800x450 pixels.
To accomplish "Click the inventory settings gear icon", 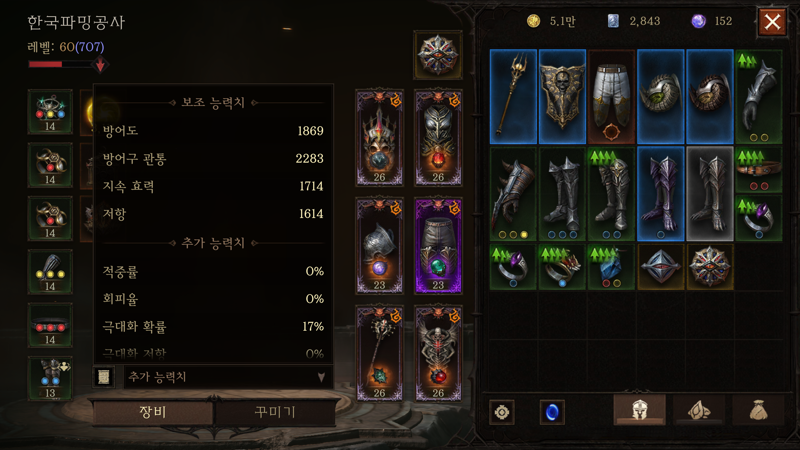I will 502,412.
